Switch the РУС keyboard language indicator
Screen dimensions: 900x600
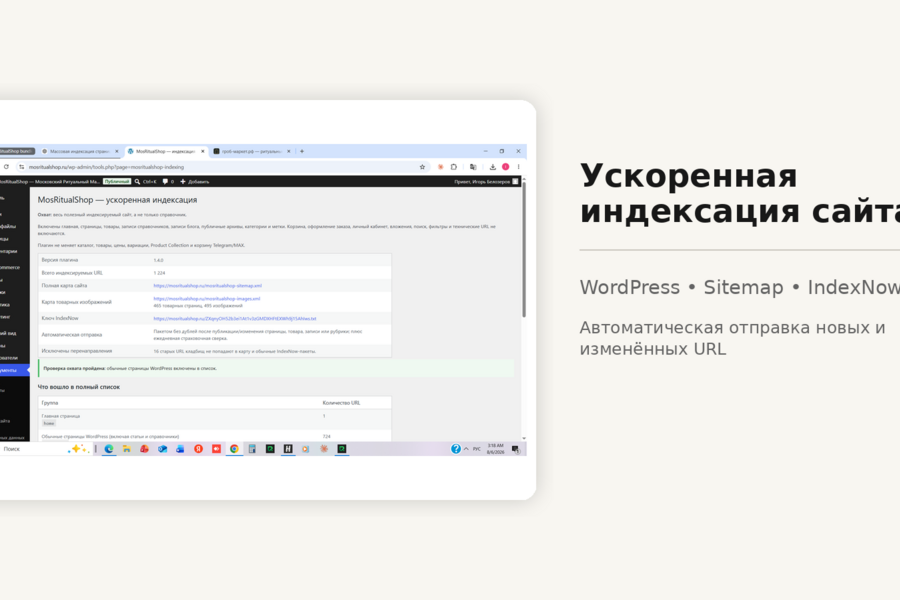476,449
